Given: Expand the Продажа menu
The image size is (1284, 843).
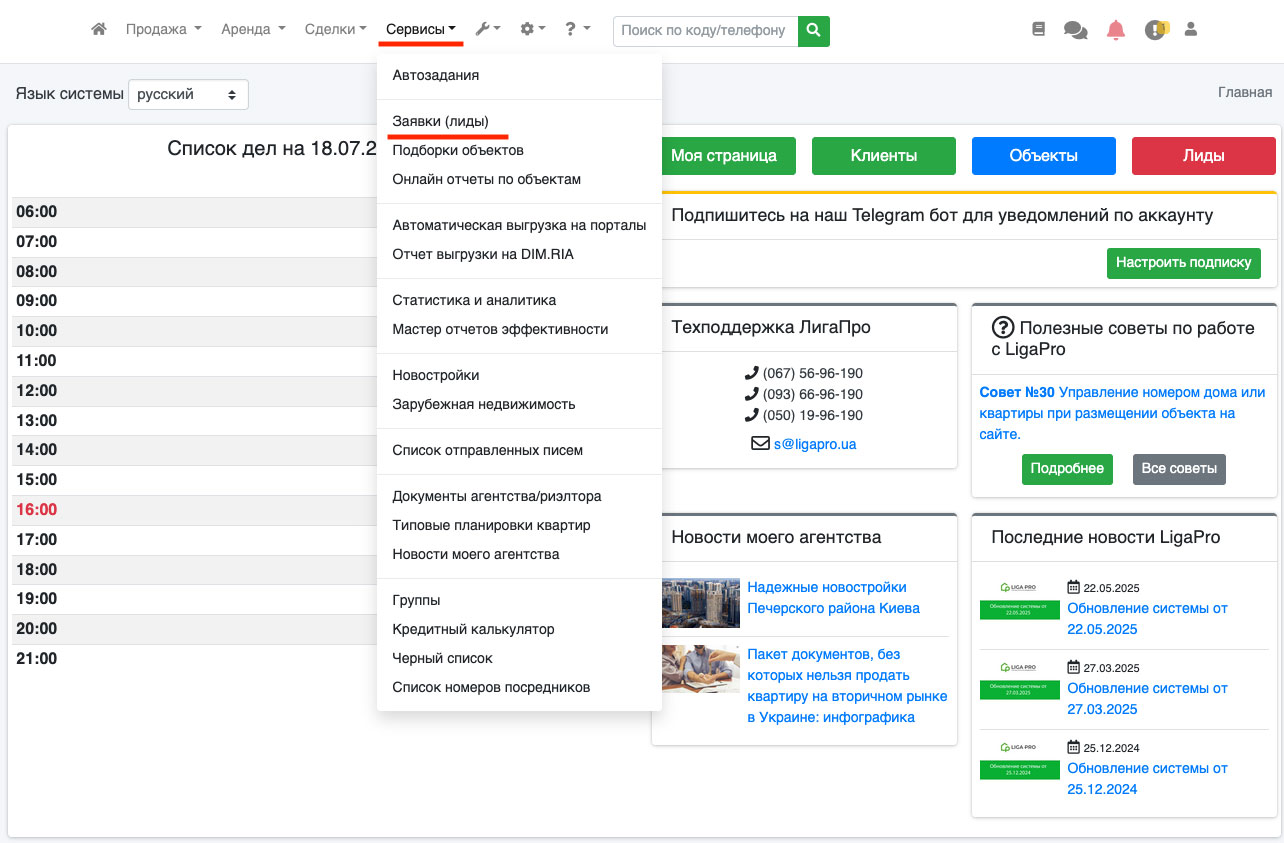Looking at the screenshot, I should (163, 30).
